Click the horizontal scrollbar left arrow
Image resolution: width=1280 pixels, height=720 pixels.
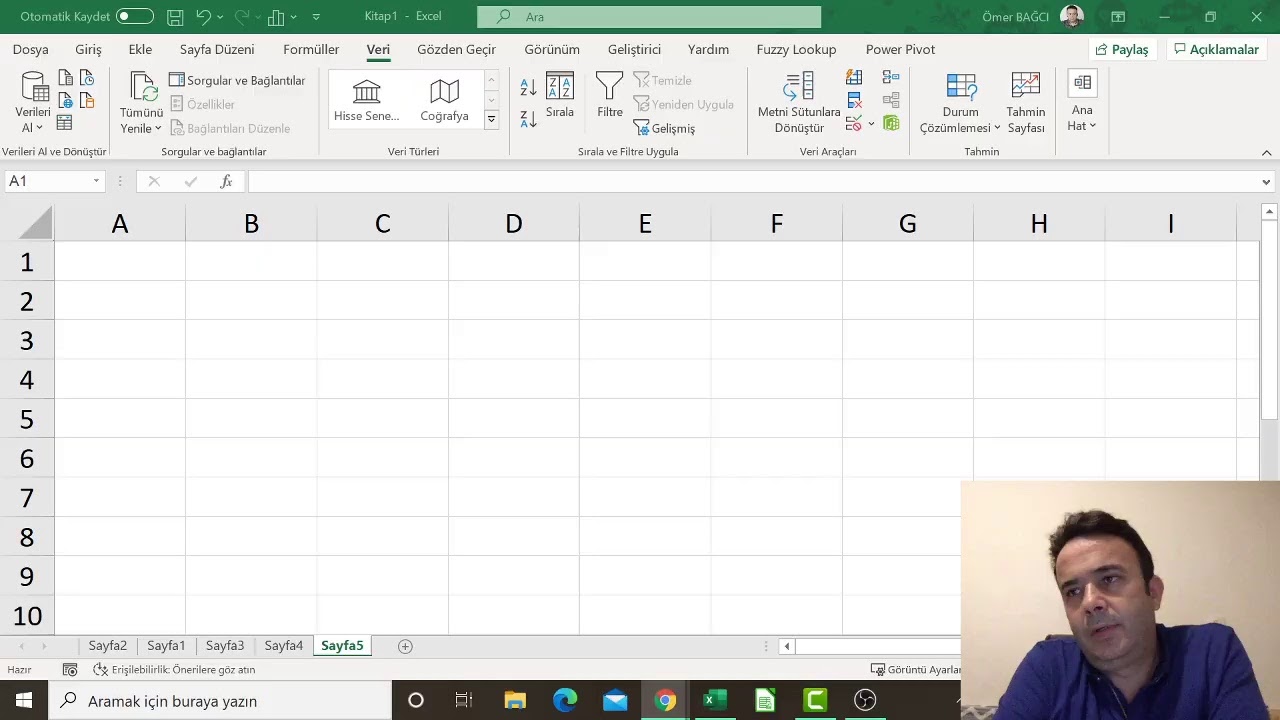787,646
